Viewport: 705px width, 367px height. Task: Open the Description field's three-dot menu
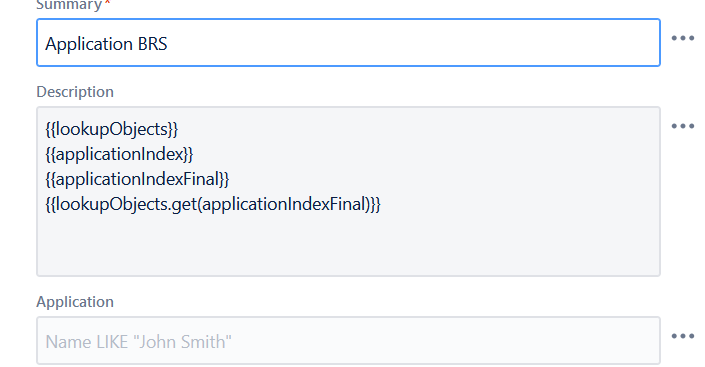[683, 126]
